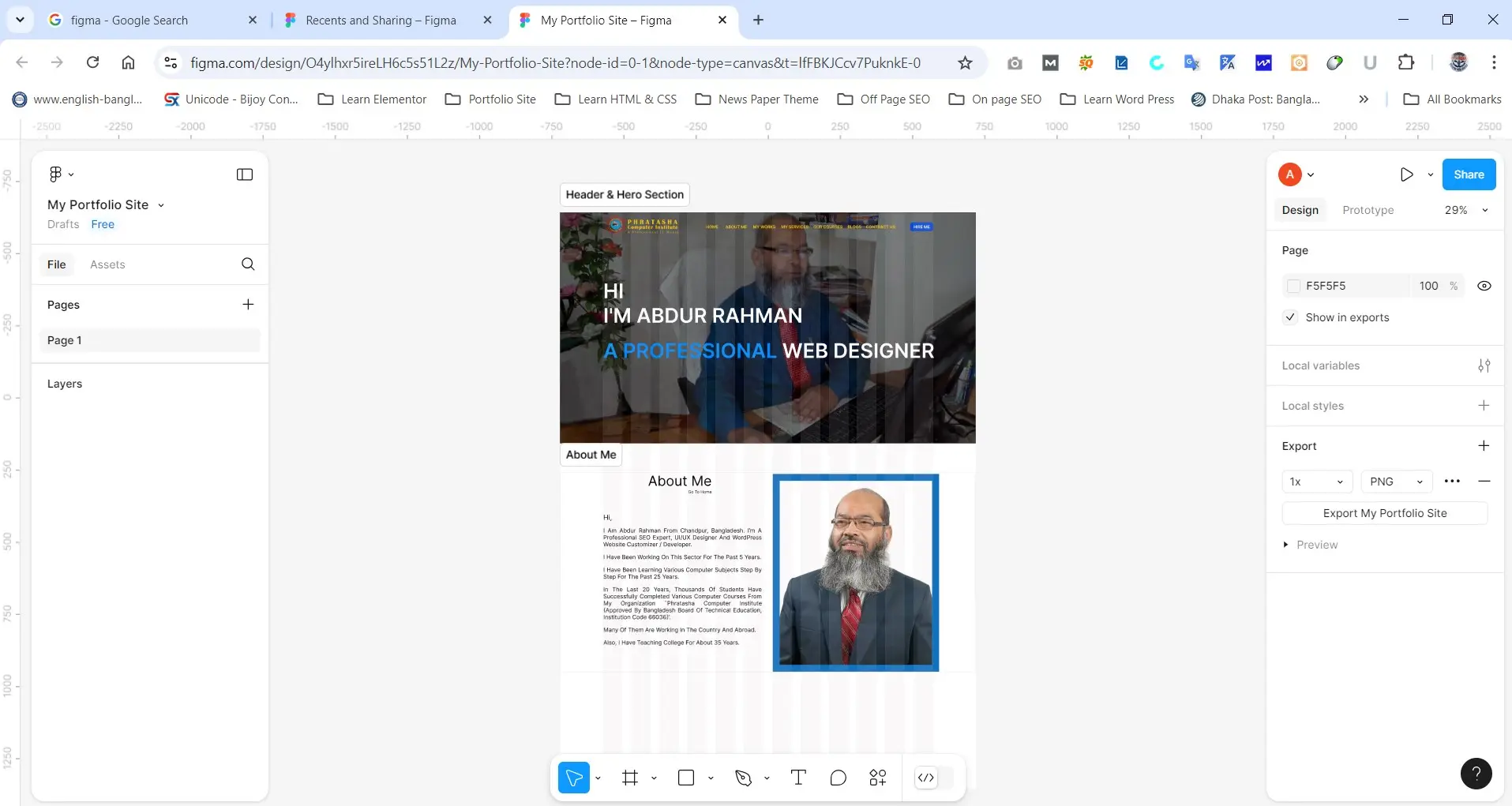The width and height of the screenshot is (1512, 806).
Task: Select the Frame tool
Action: click(x=629, y=778)
